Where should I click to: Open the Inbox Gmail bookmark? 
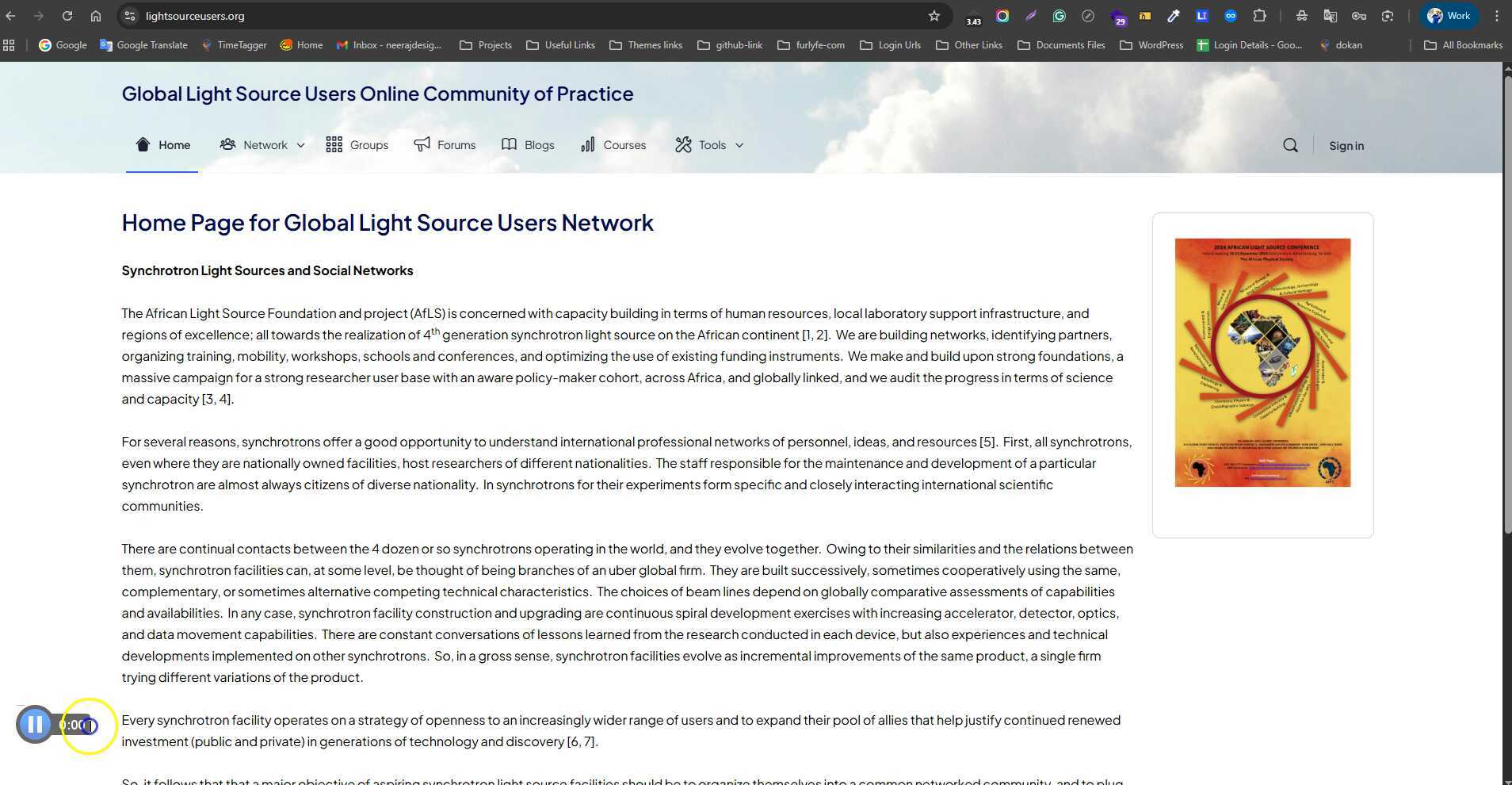click(388, 45)
